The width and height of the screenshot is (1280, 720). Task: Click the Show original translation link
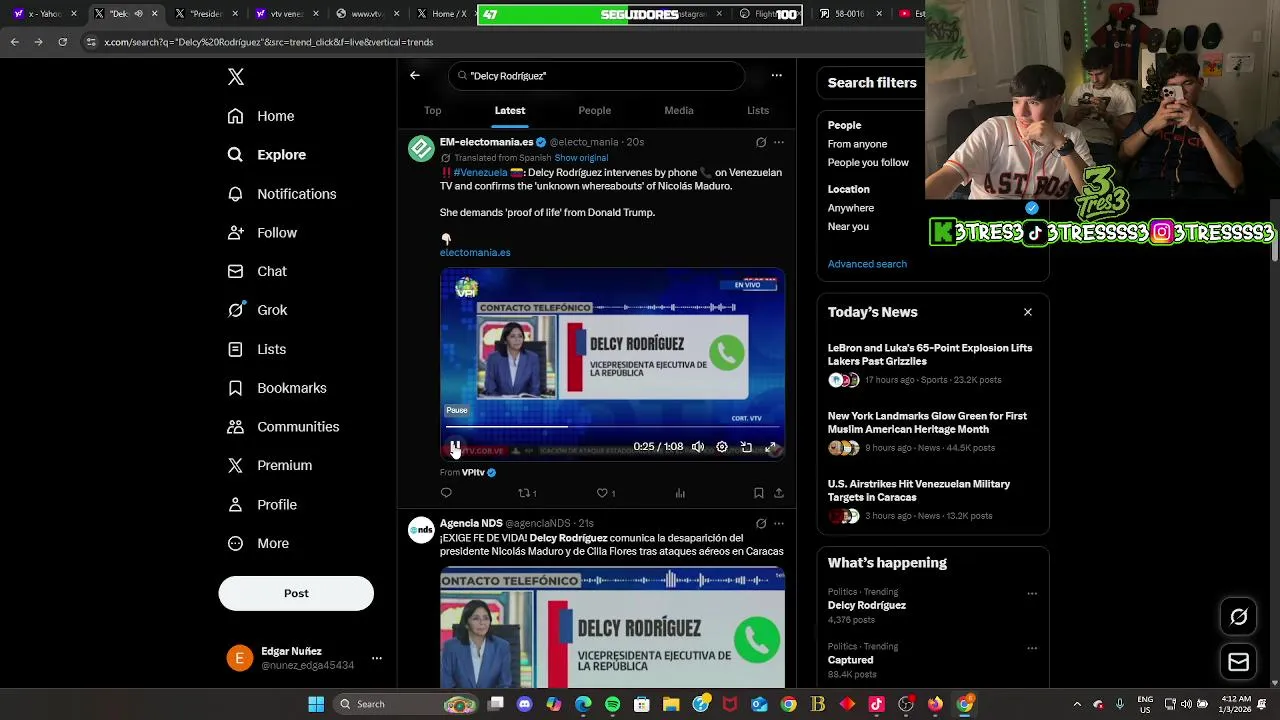point(581,158)
